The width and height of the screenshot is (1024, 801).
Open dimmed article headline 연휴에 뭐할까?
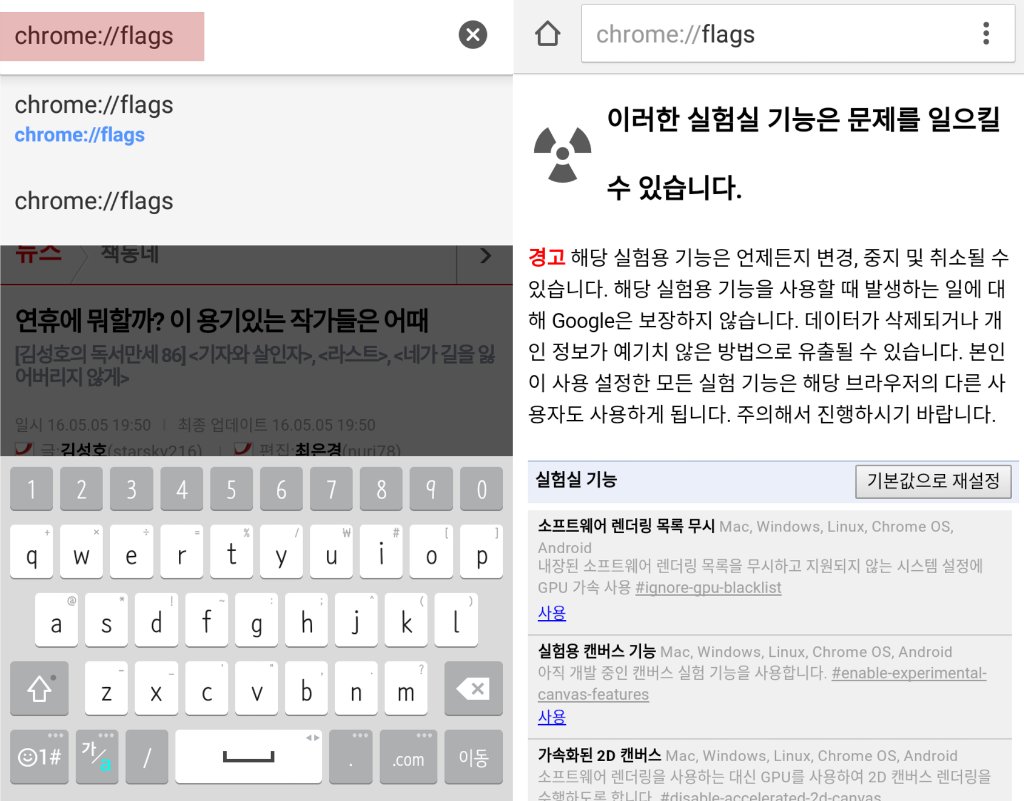pos(221,321)
